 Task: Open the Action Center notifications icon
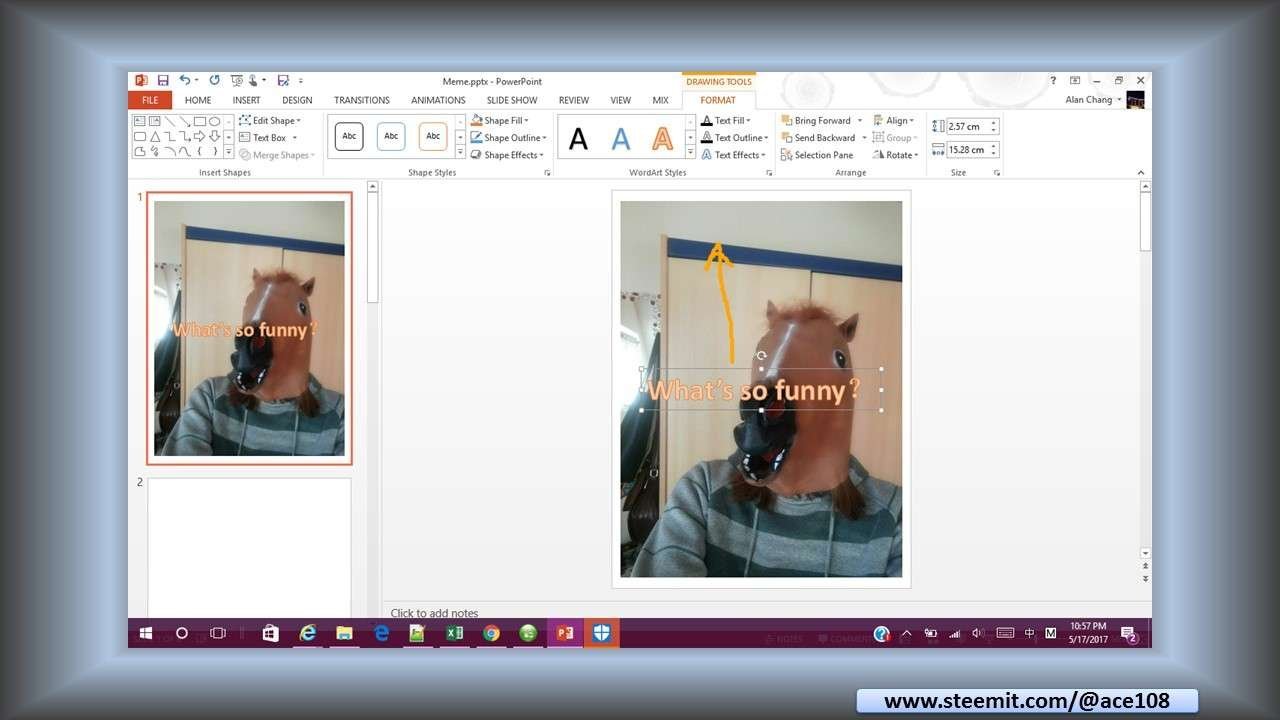point(1128,634)
